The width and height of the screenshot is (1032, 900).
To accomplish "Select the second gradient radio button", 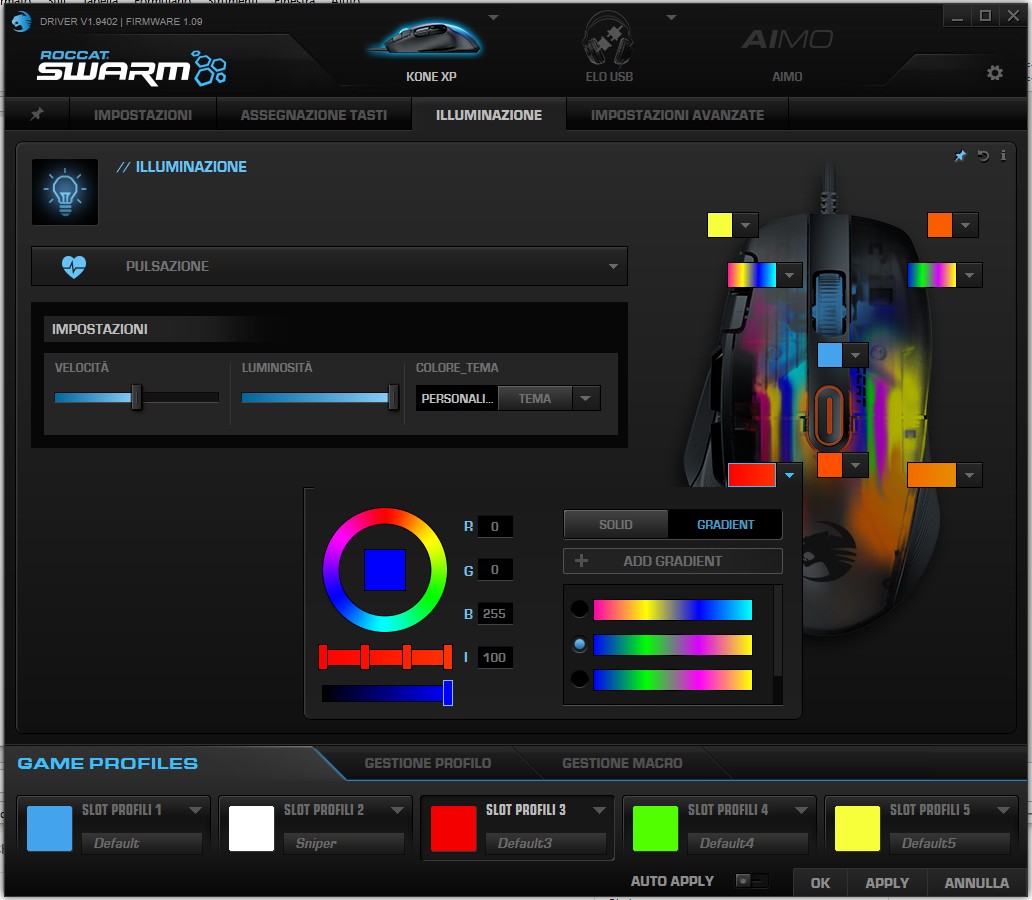I will (579, 645).
